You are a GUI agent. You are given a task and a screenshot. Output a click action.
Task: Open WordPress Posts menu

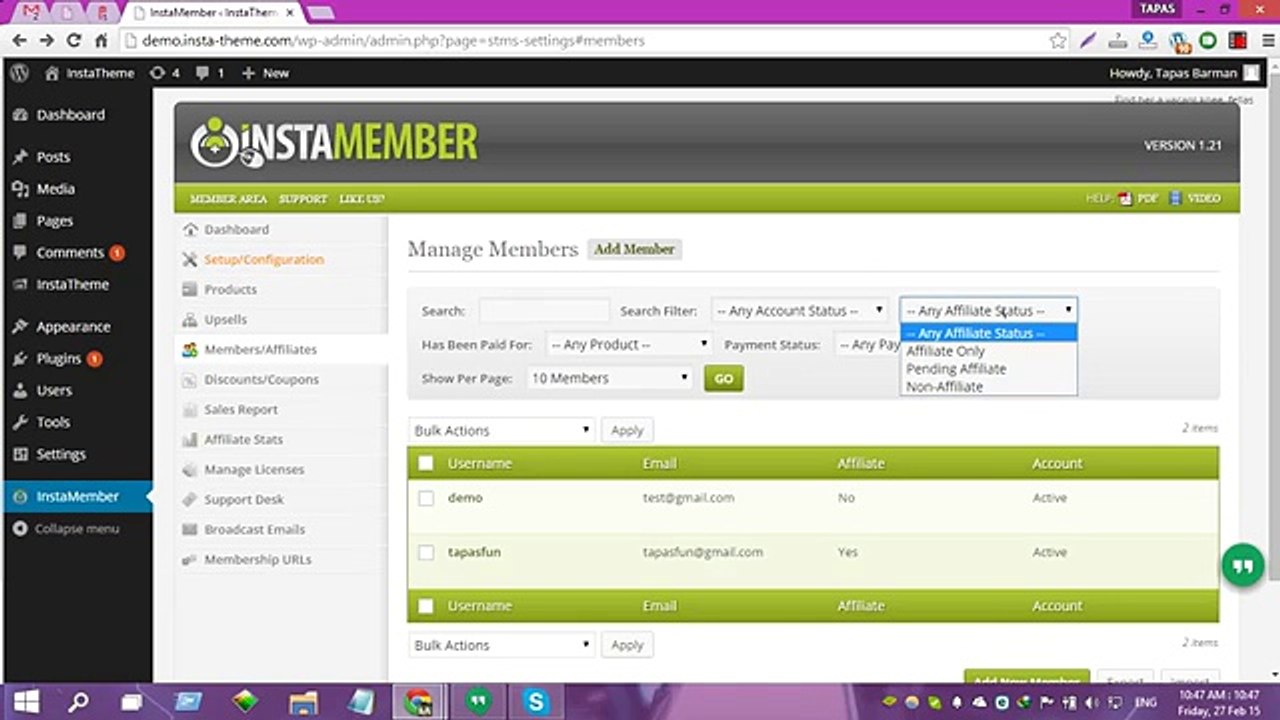53,157
